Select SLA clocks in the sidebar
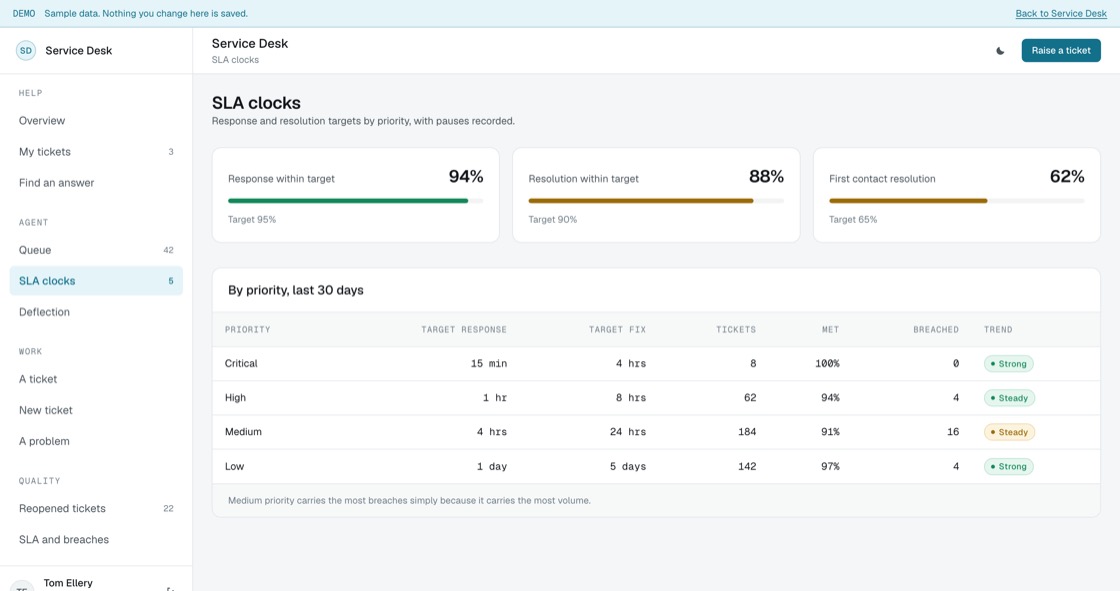Screen dimensions: 1120x591 (96, 281)
